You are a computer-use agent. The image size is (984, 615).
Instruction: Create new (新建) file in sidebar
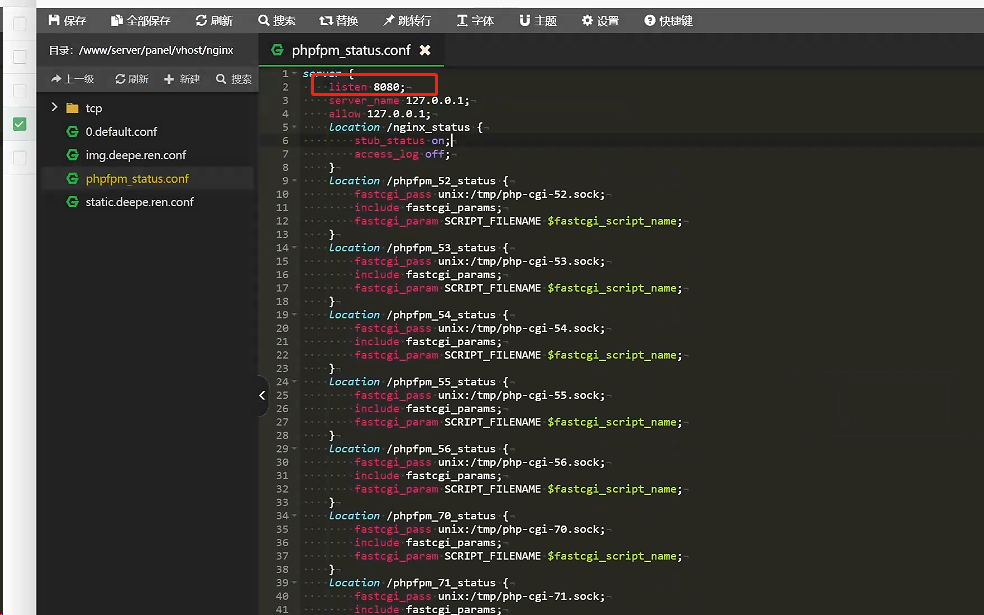(182, 79)
